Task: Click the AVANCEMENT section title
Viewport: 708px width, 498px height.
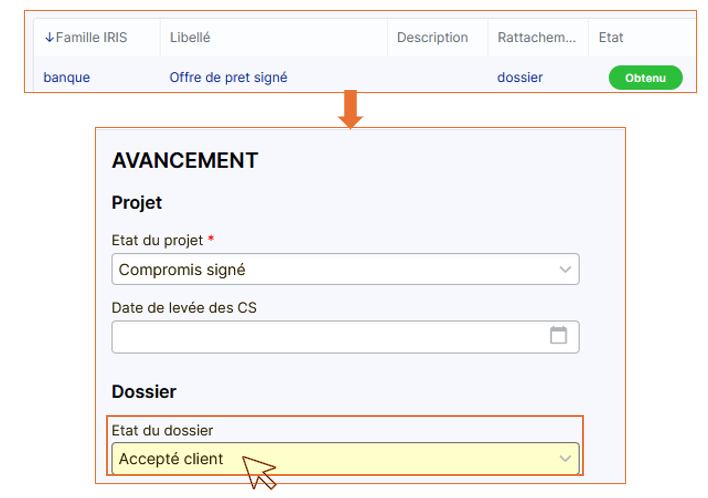Action: [185, 160]
